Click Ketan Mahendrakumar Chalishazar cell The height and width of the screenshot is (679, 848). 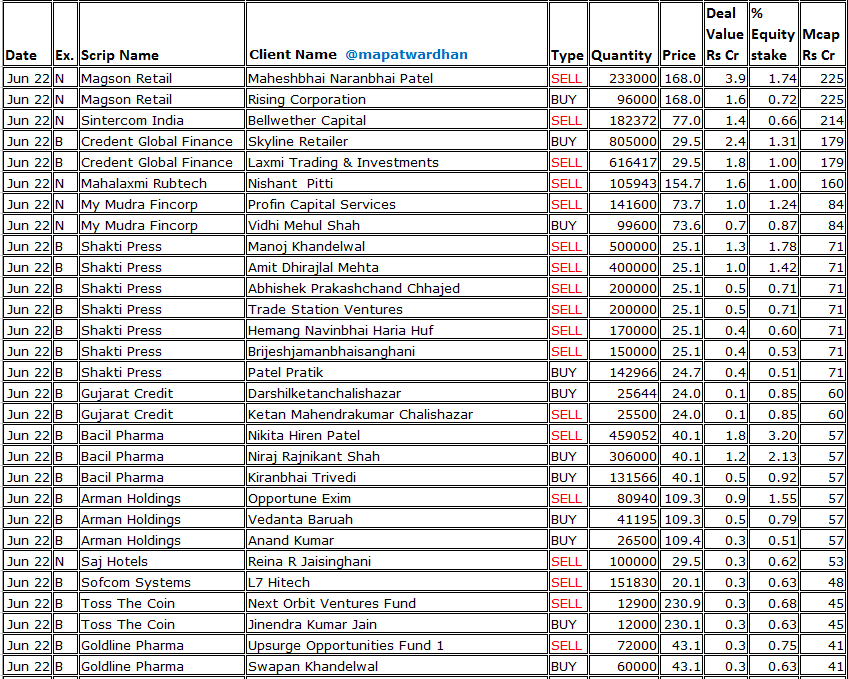(x=396, y=415)
